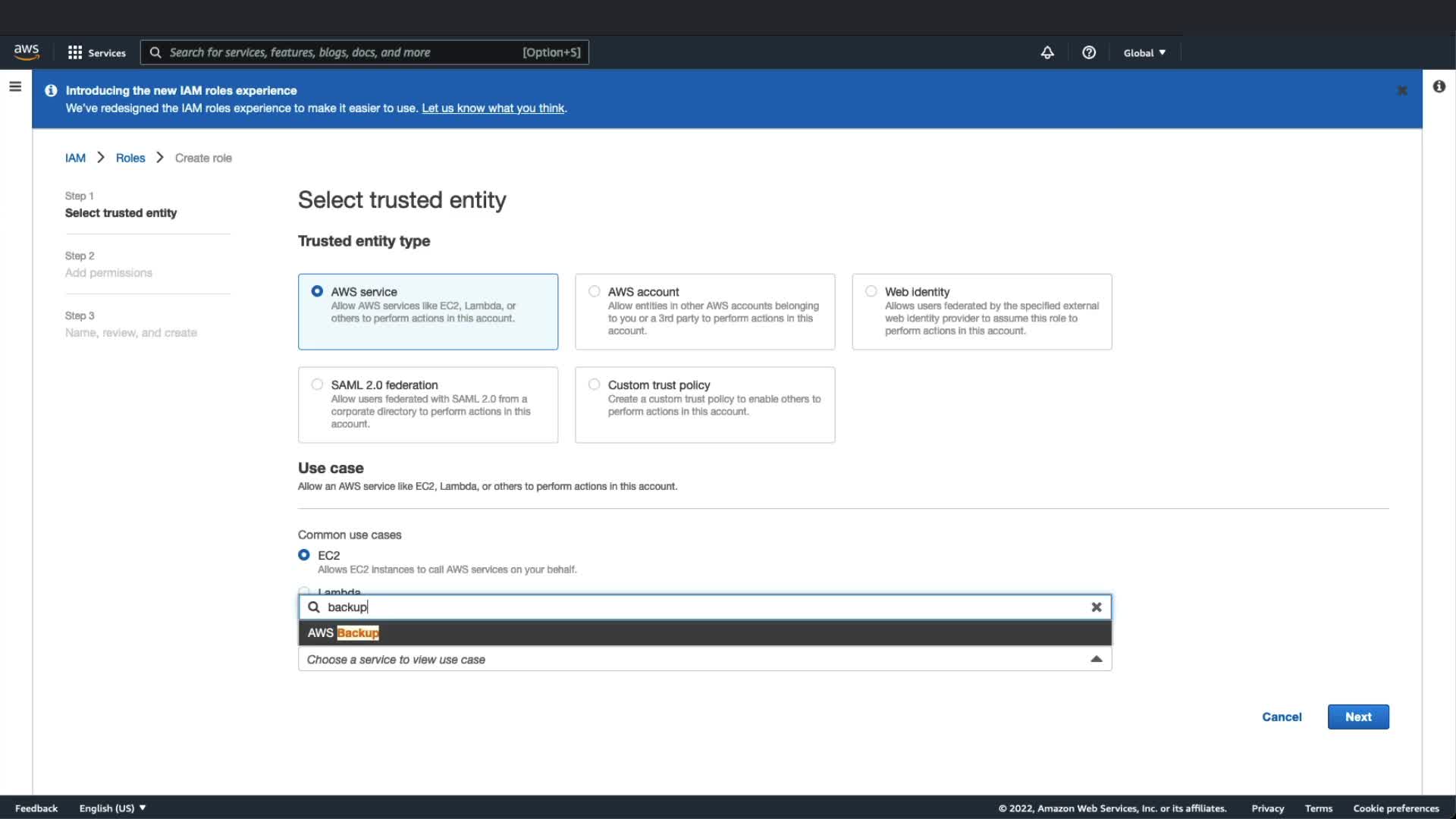1456x819 pixels.
Task: Open the English (US) language selector
Action: tap(112, 808)
